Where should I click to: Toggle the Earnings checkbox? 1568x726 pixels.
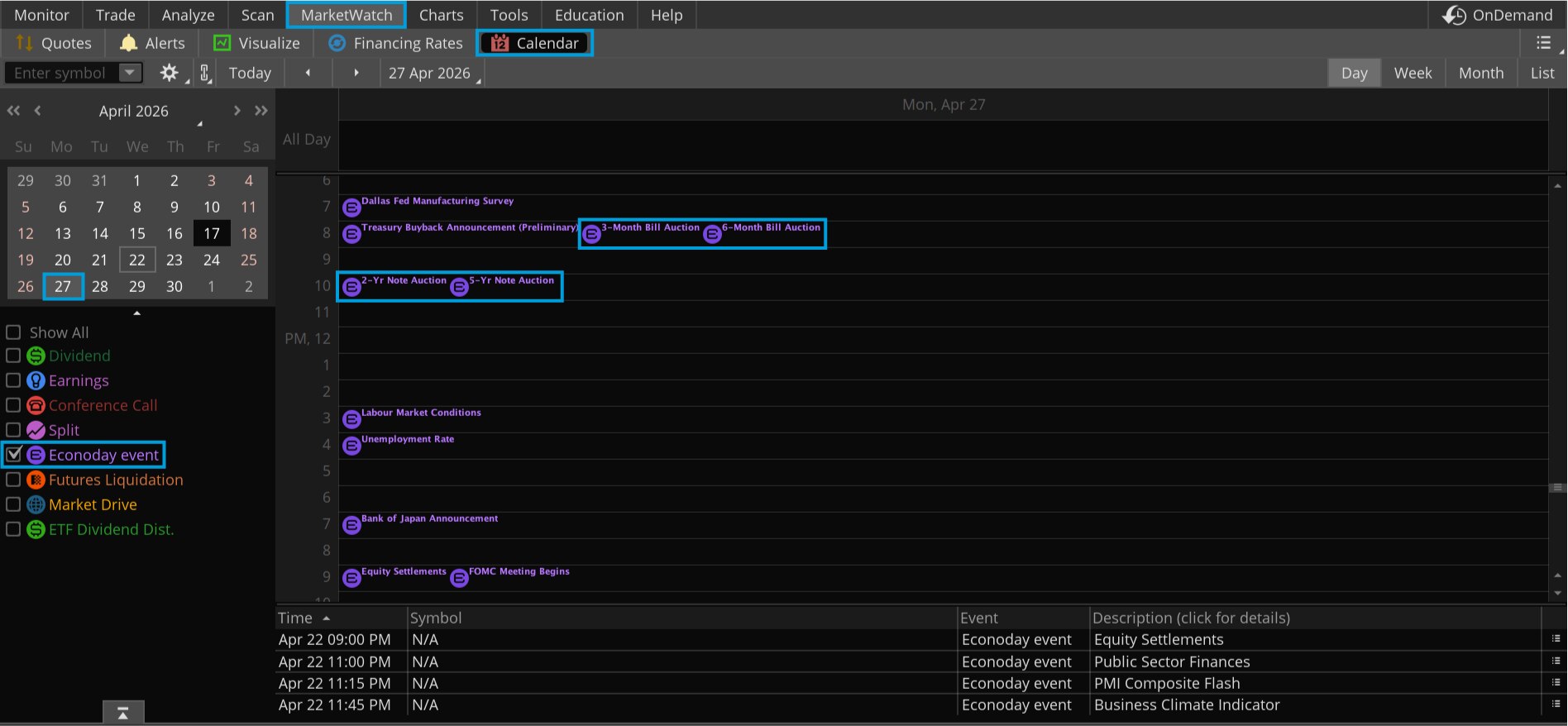13,380
